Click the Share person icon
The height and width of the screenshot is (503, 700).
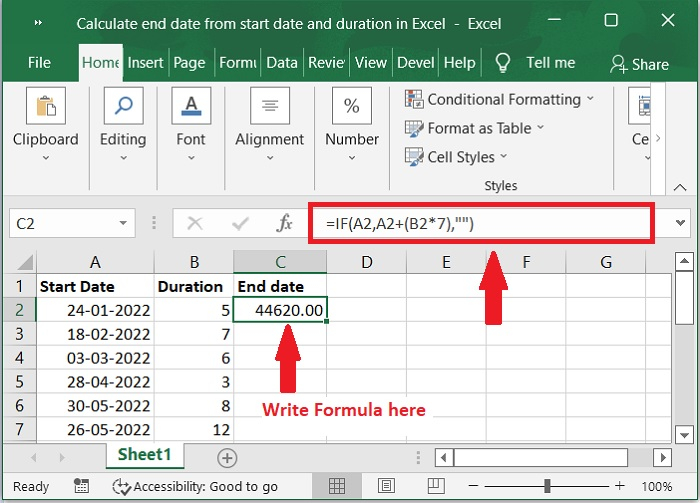618,64
